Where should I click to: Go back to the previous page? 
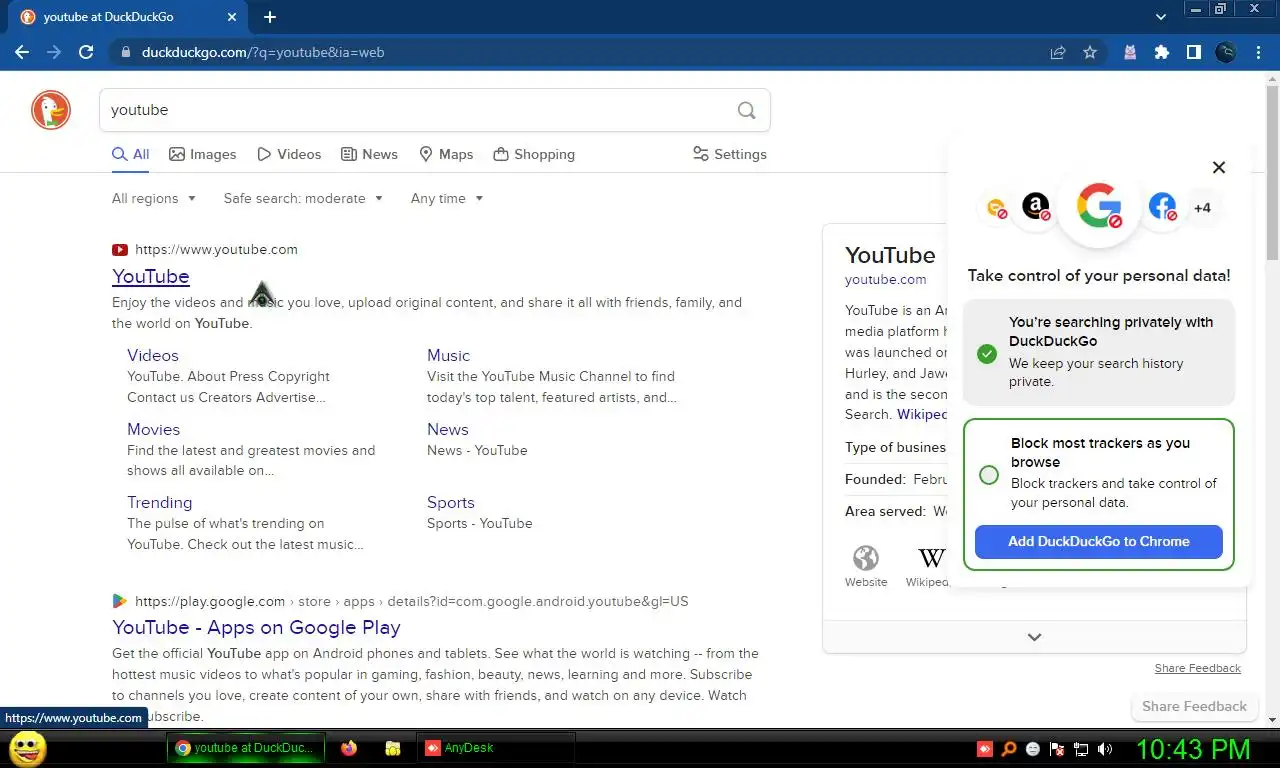(x=22, y=52)
